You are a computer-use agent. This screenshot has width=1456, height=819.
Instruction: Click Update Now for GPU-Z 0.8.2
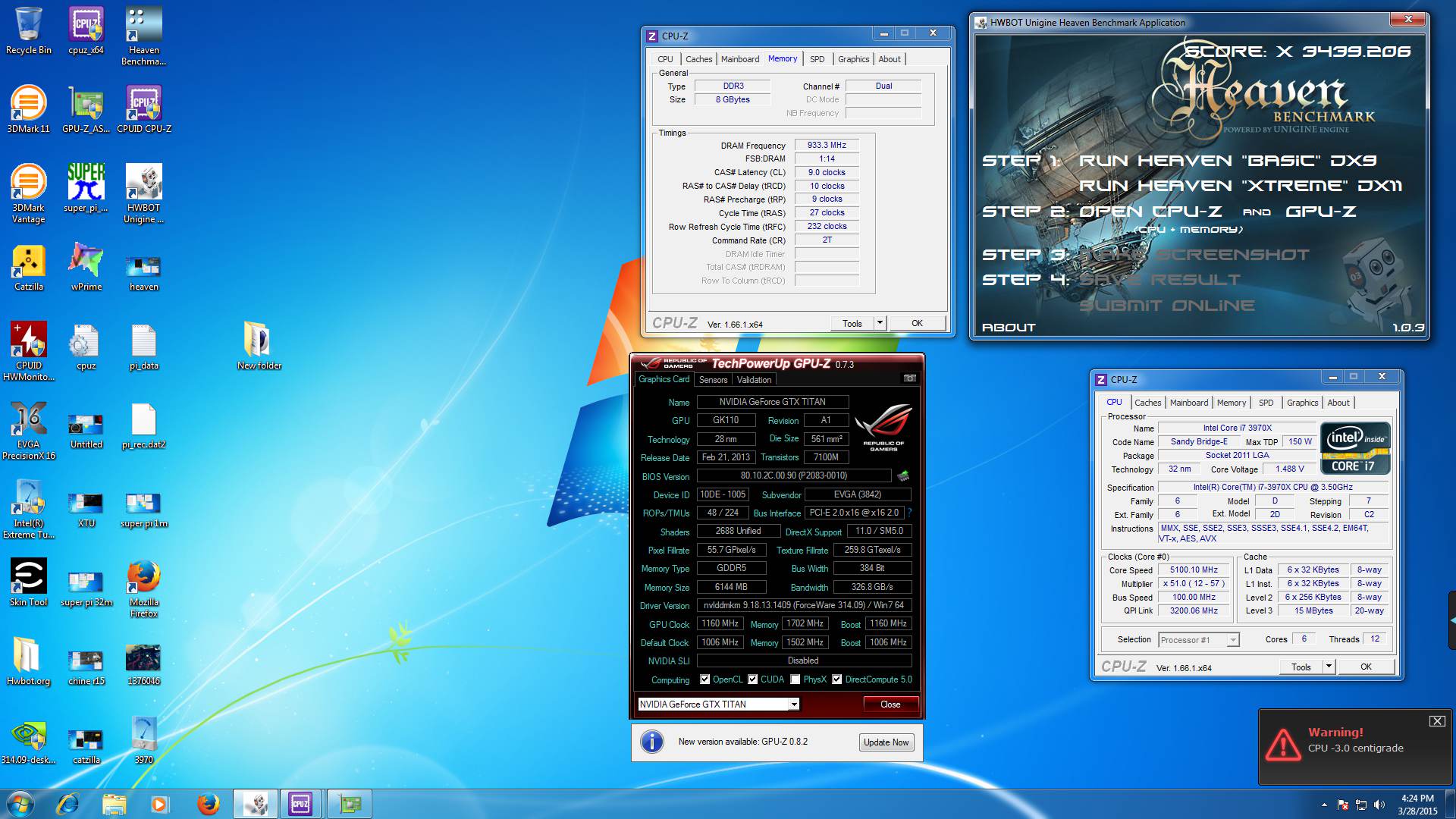886,742
